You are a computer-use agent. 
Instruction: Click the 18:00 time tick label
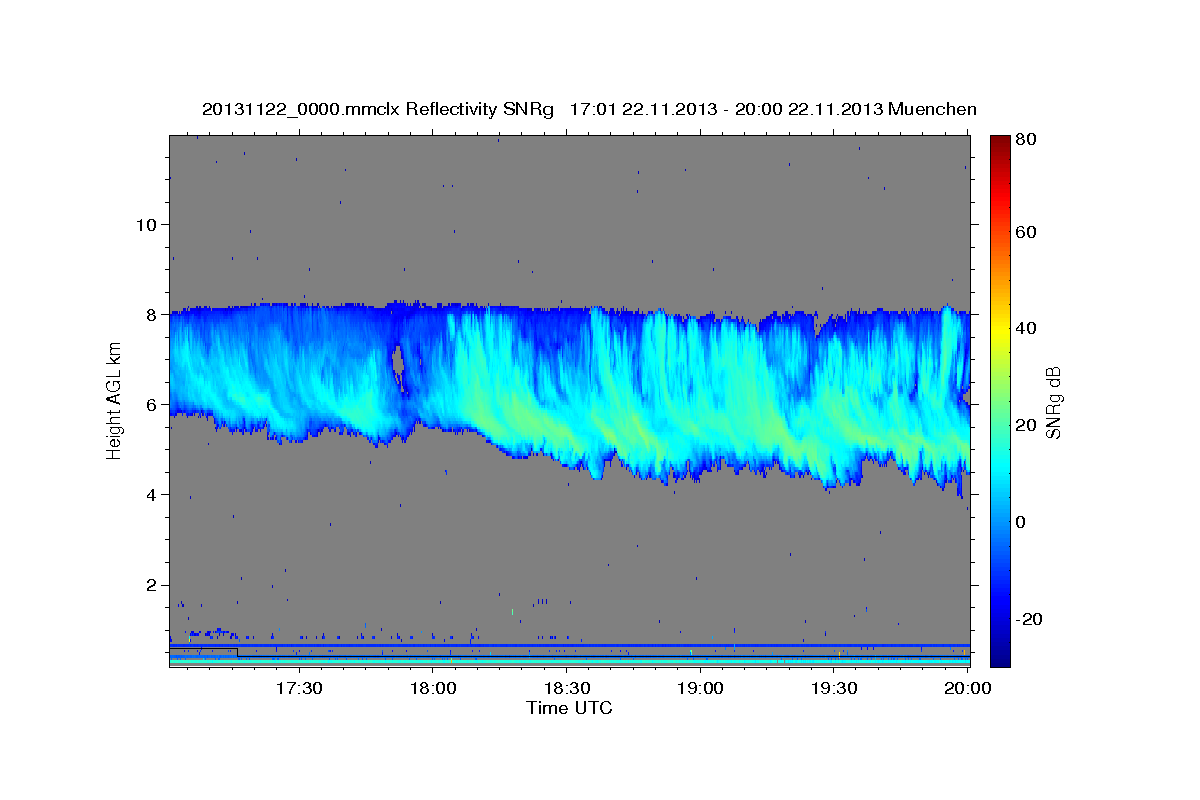tap(432, 689)
